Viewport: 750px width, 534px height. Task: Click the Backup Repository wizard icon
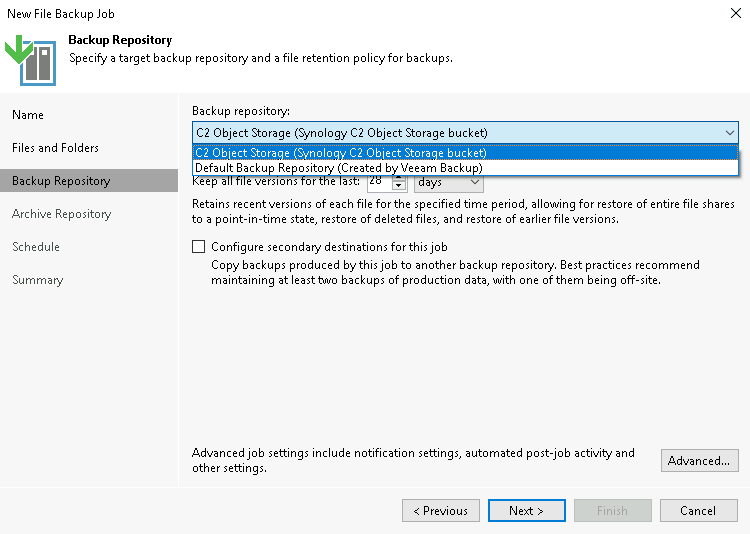pos(31,60)
